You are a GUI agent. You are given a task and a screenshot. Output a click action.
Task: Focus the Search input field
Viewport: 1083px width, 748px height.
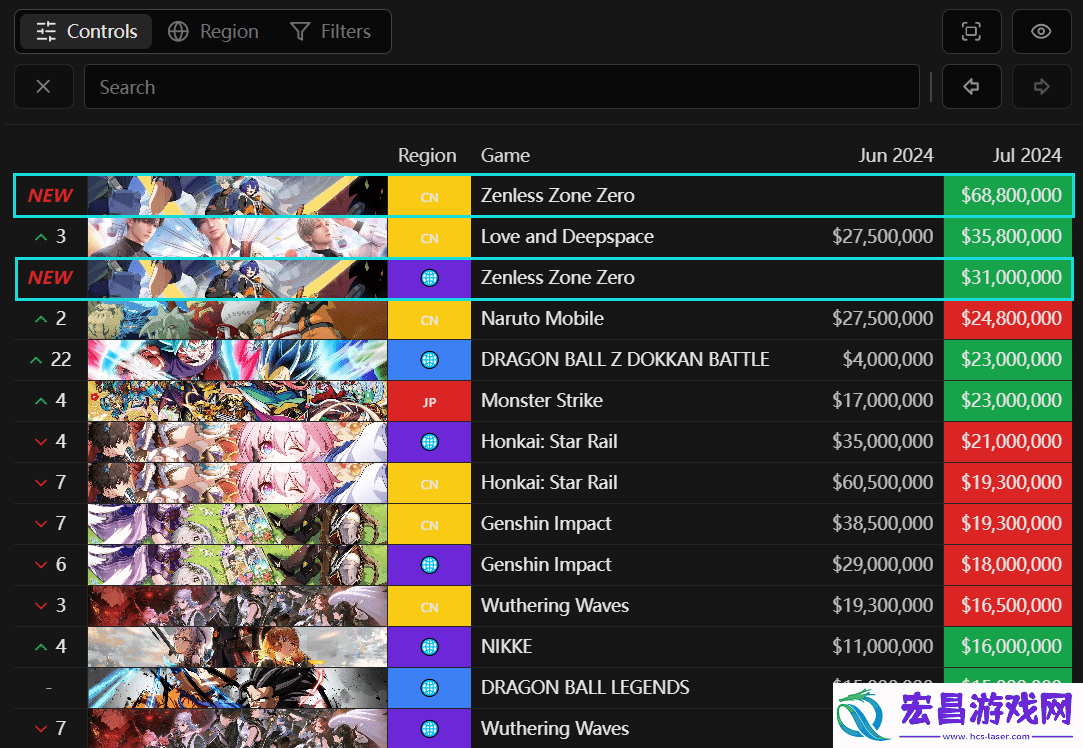(501, 86)
